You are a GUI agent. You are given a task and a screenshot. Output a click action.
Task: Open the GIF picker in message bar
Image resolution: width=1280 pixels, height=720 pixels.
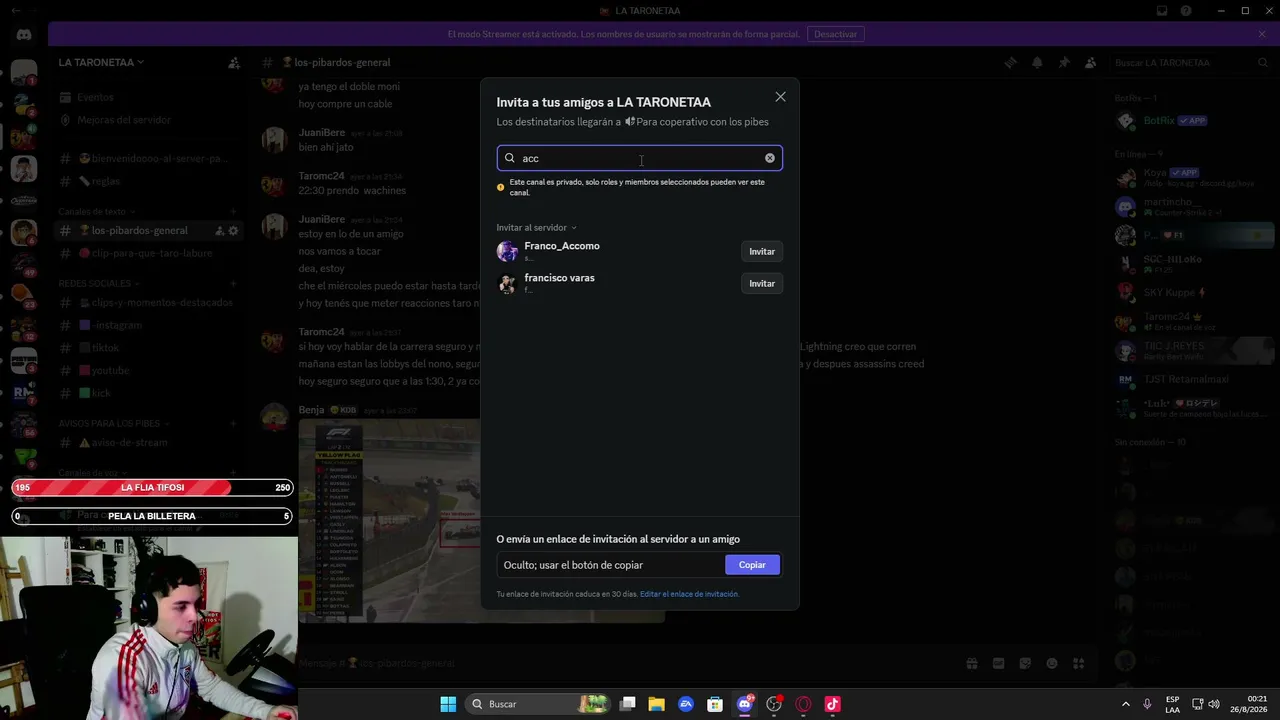tap(998, 663)
